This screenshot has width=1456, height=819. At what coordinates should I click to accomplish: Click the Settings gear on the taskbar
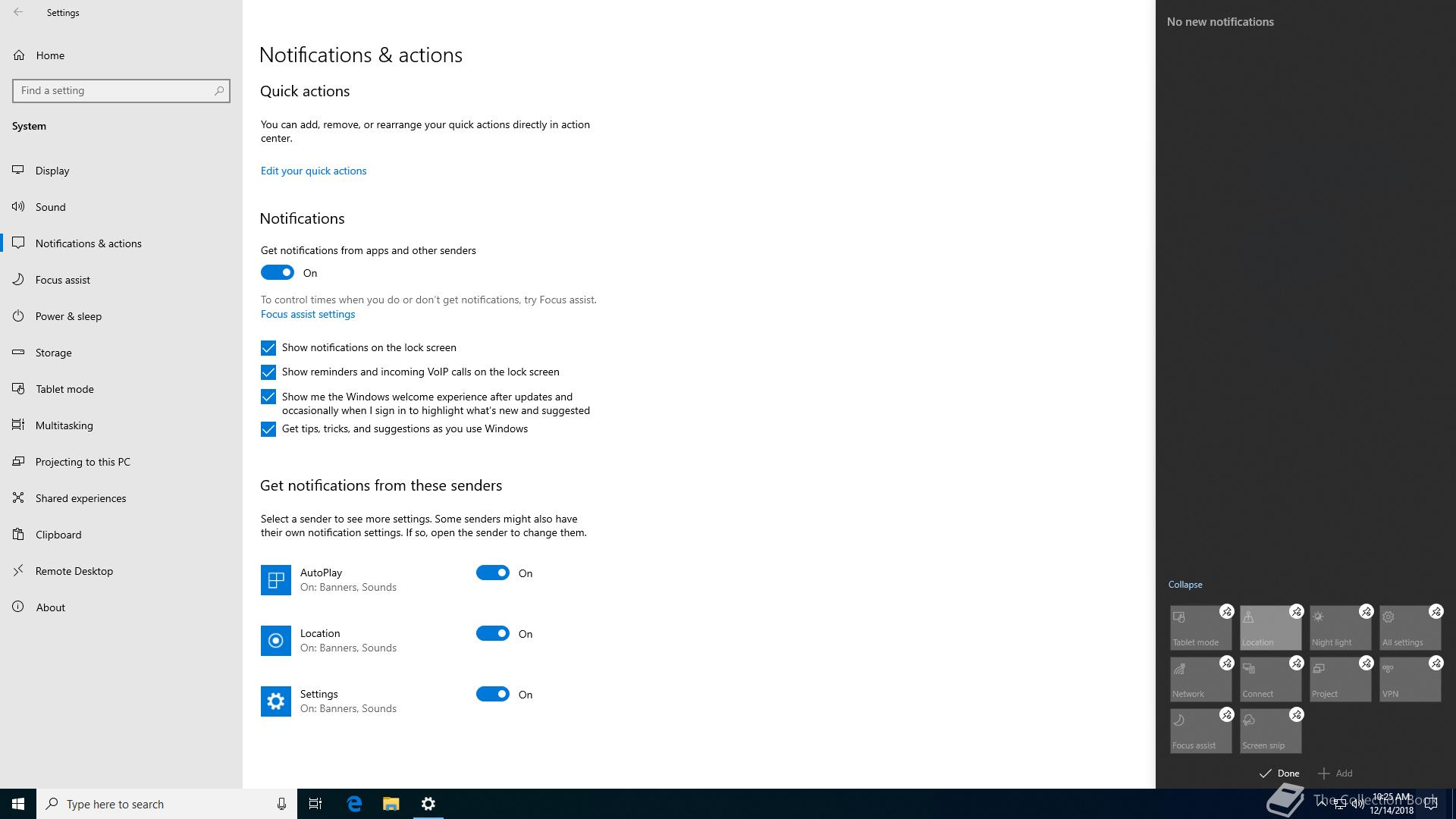coord(428,804)
